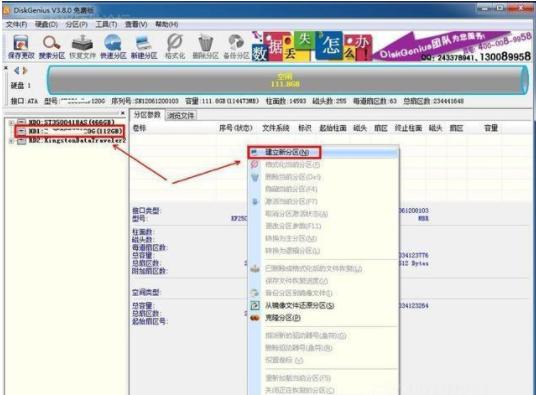Choose the remove drive letter (R) entry

pyautogui.click(x=323, y=348)
